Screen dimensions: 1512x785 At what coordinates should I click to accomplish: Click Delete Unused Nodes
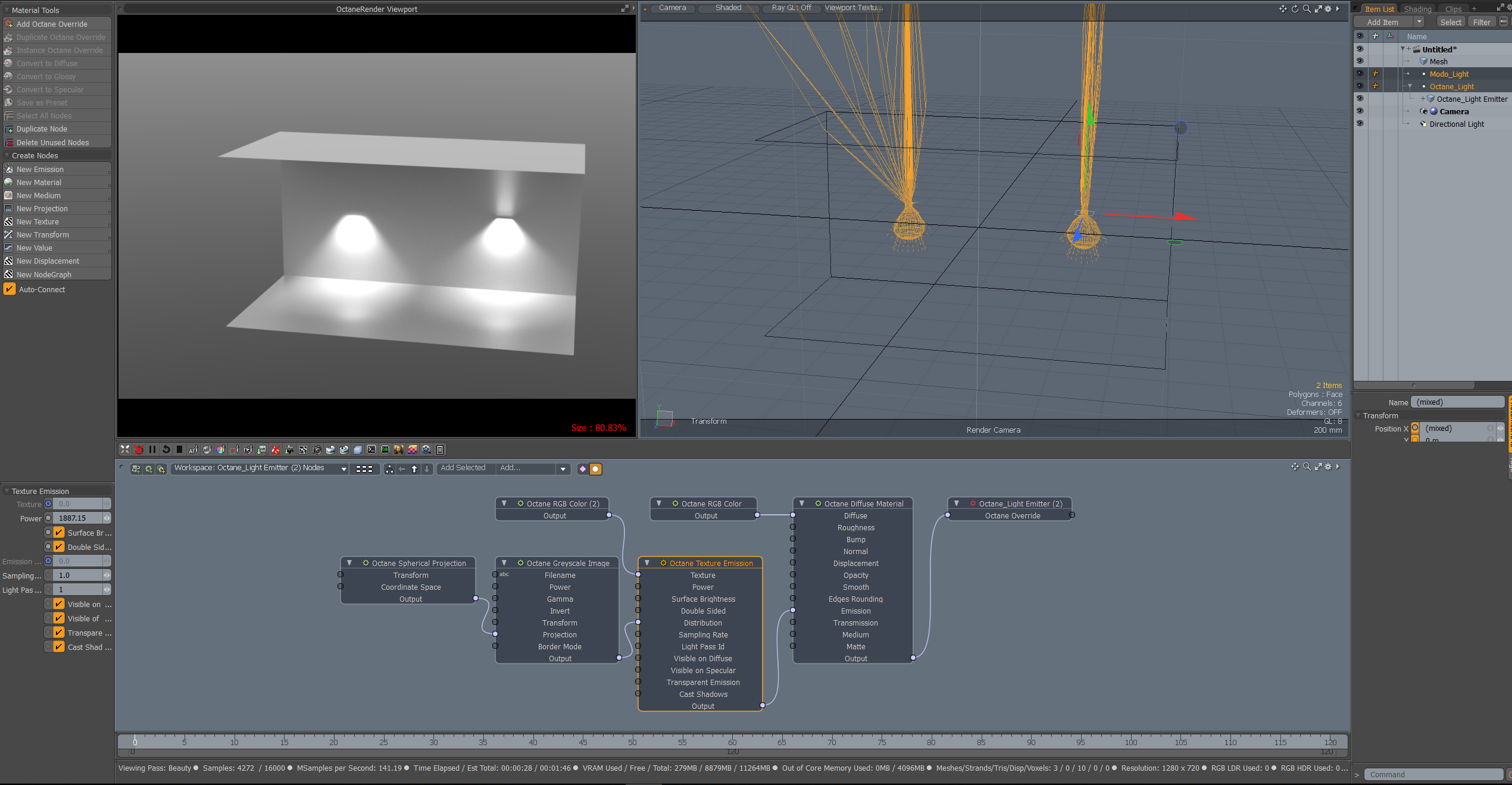point(52,142)
